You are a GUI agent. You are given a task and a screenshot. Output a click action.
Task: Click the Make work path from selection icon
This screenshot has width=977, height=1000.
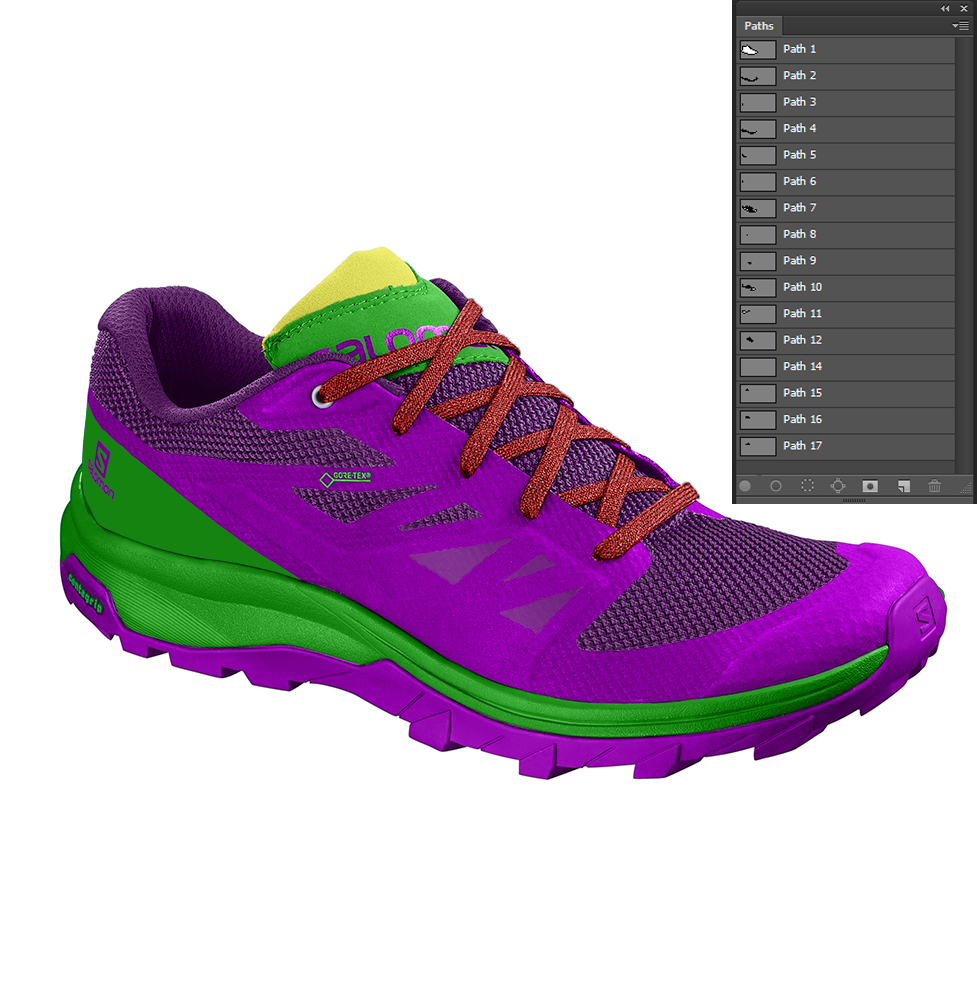pyautogui.click(x=839, y=485)
